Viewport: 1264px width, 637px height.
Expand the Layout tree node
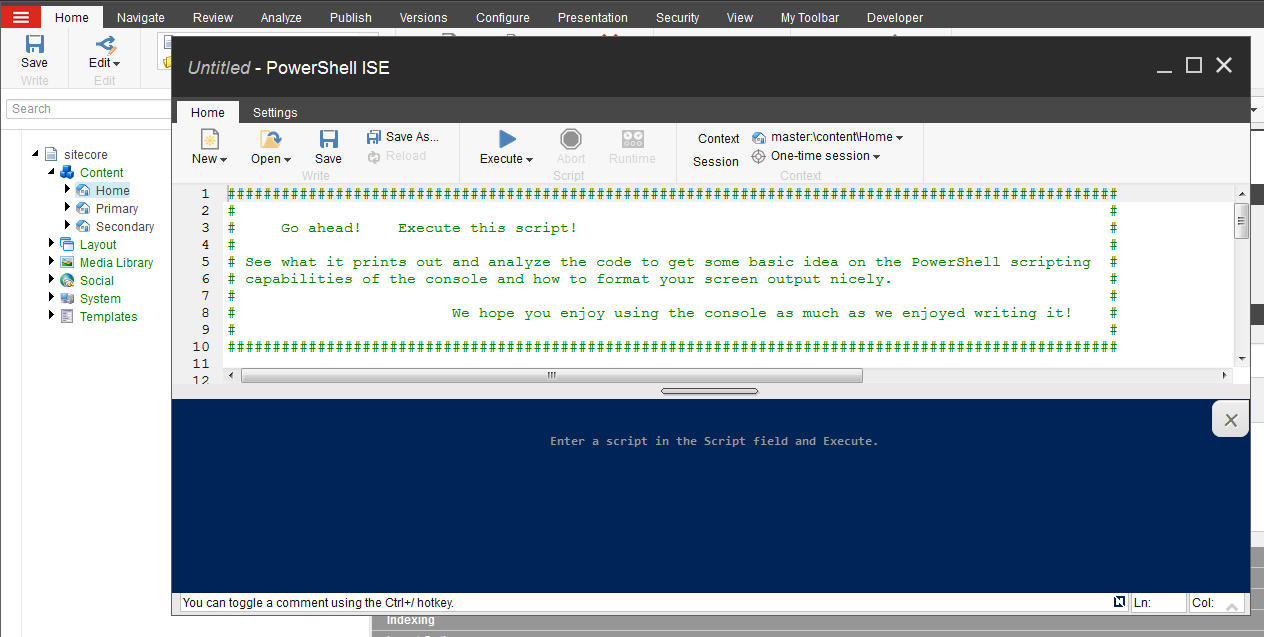[52, 243]
